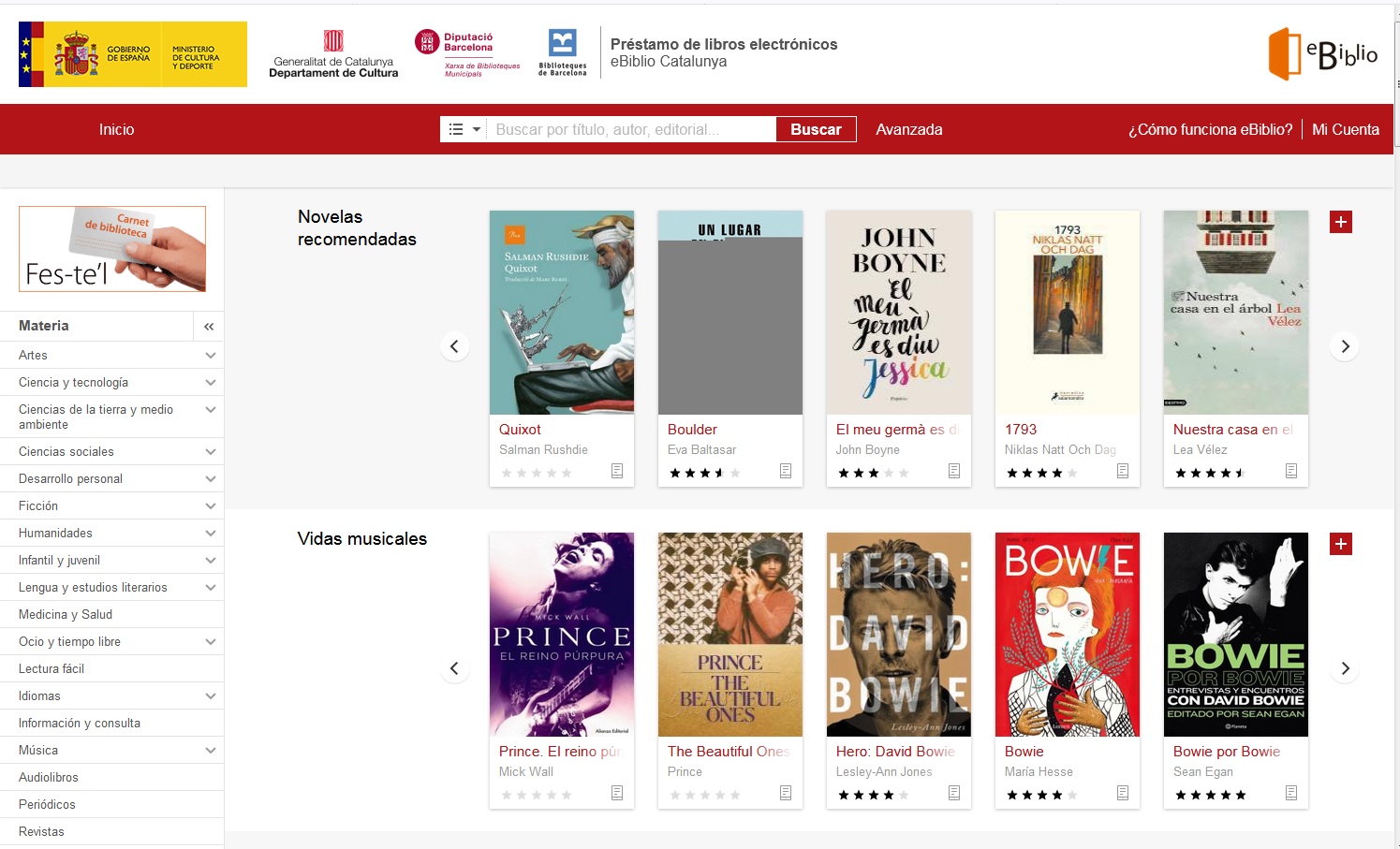Click ebook format icon on The Beautiful Ones card
Image resolution: width=1400 pixels, height=849 pixels.
pyautogui.click(x=786, y=793)
